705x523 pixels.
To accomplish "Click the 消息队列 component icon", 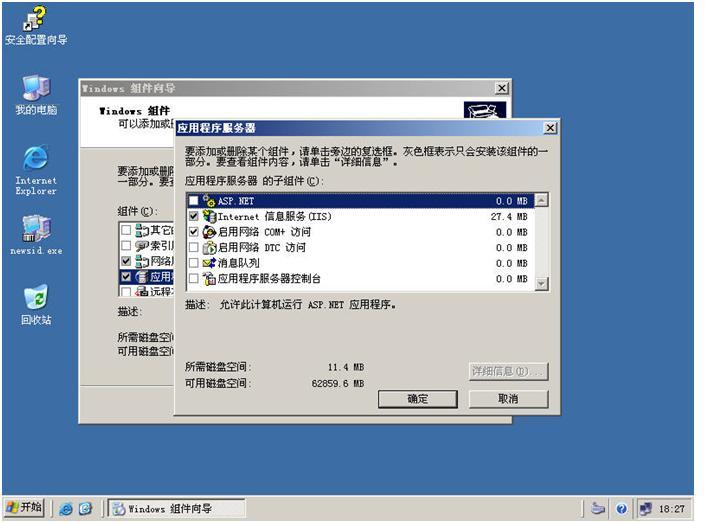I will tap(209, 262).
